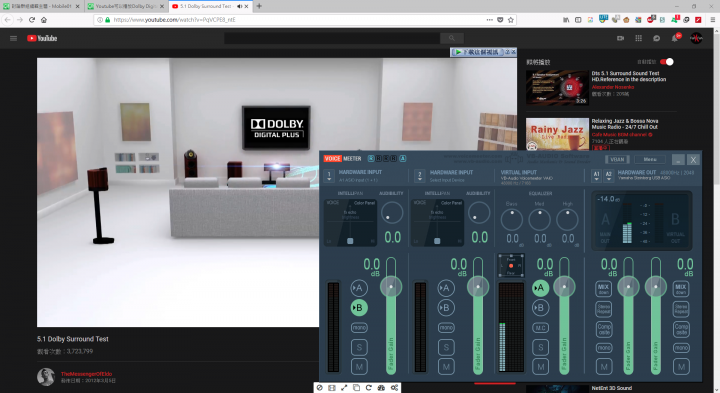720x393 pixels.
Task: Open the Dts 5.1 Surround video thumbnail
Action: point(557,88)
